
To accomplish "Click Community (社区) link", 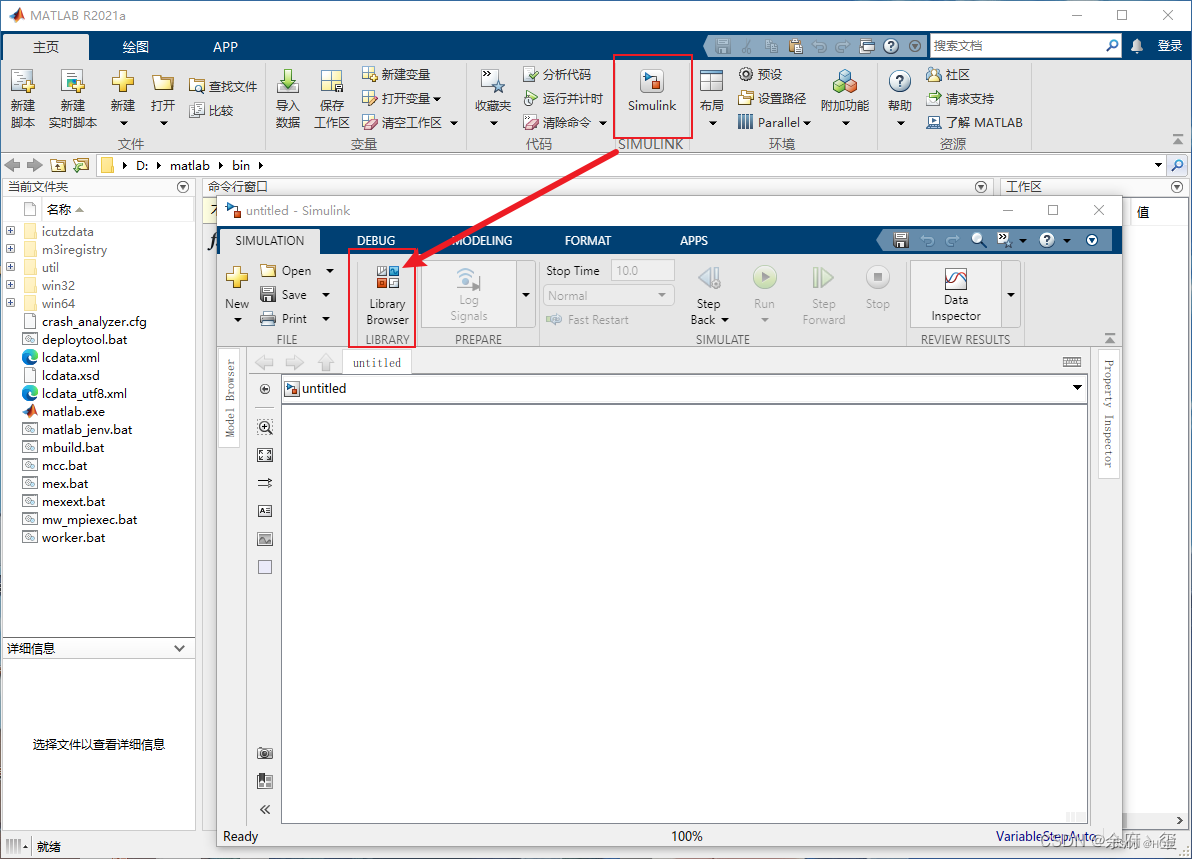I will click(948, 74).
